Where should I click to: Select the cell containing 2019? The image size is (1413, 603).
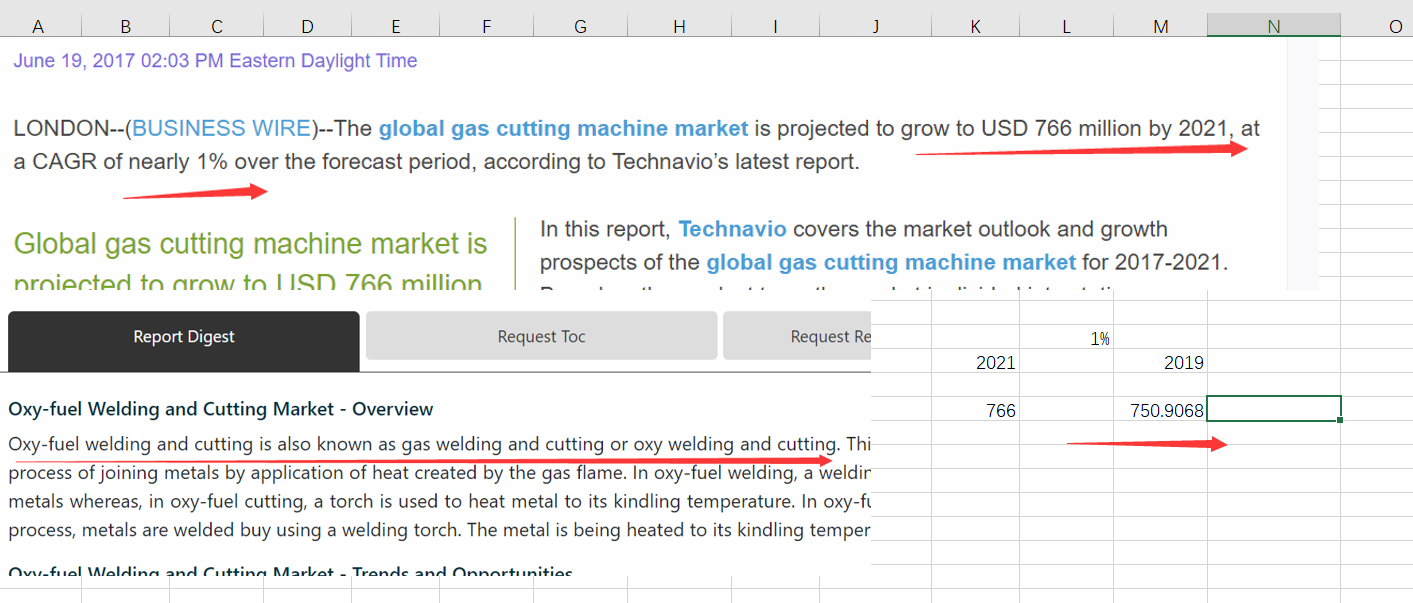[x=1161, y=362]
